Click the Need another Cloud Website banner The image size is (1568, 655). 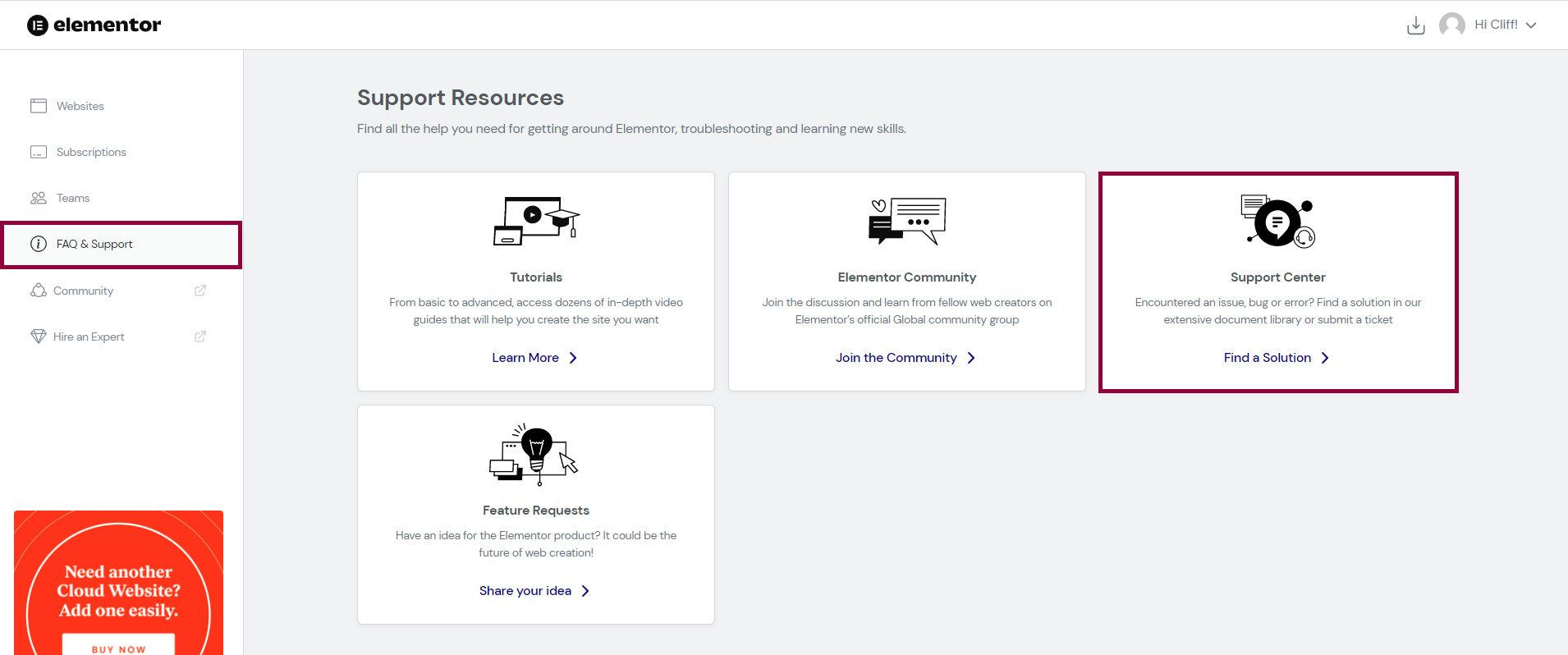tap(118, 583)
